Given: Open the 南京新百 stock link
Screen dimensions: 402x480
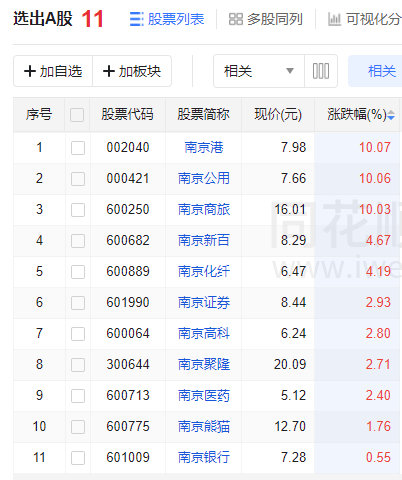Looking at the screenshot, I should click(x=204, y=240).
